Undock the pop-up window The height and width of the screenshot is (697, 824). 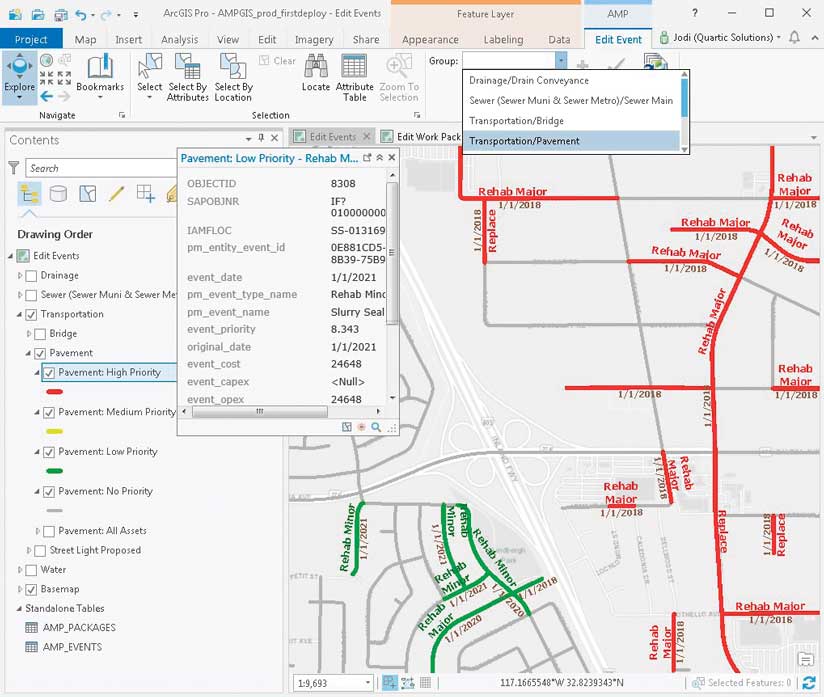tap(367, 157)
